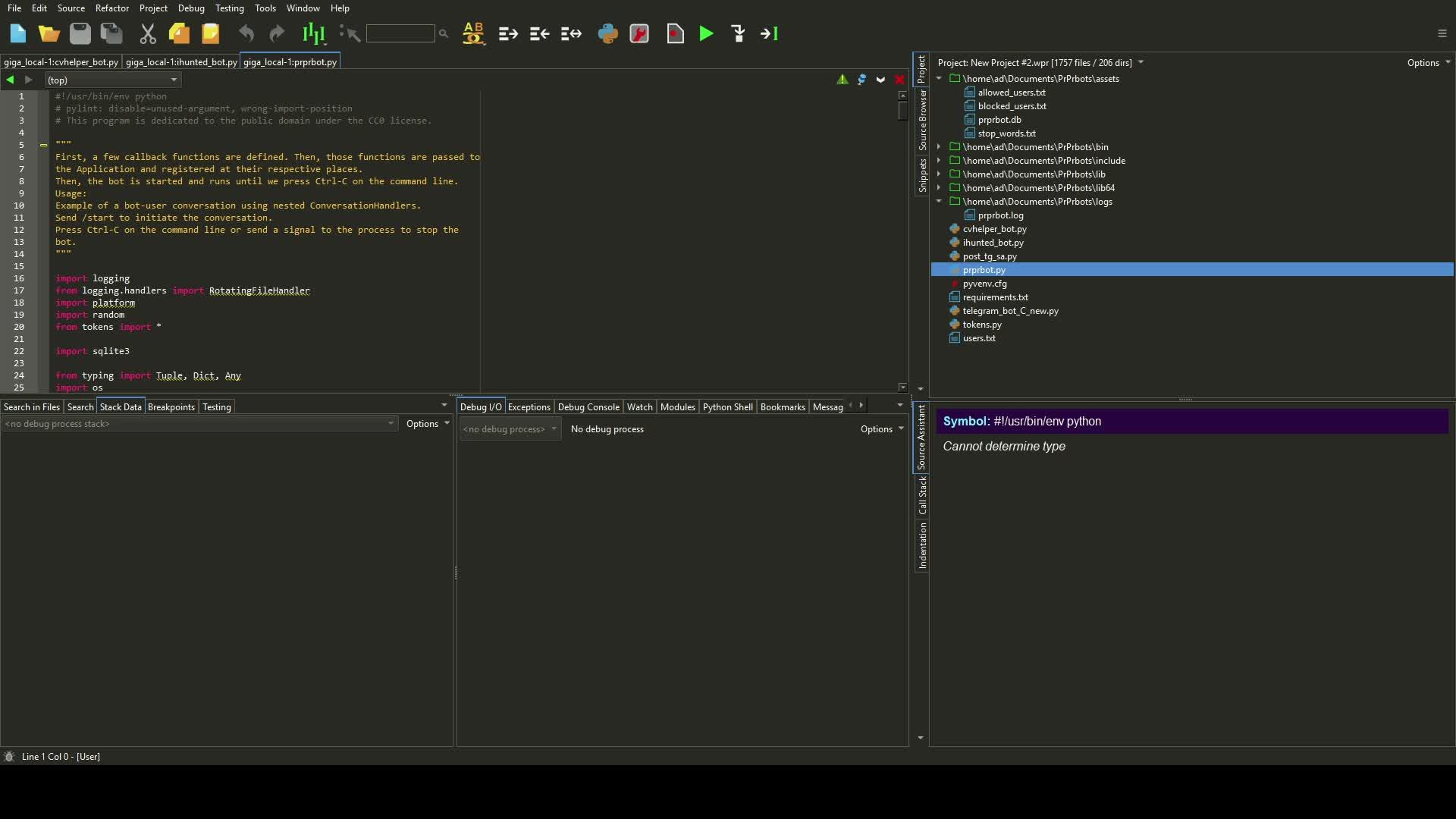Open project properties with the wrench icon
This screenshot has height=819, width=1456.
(x=639, y=33)
